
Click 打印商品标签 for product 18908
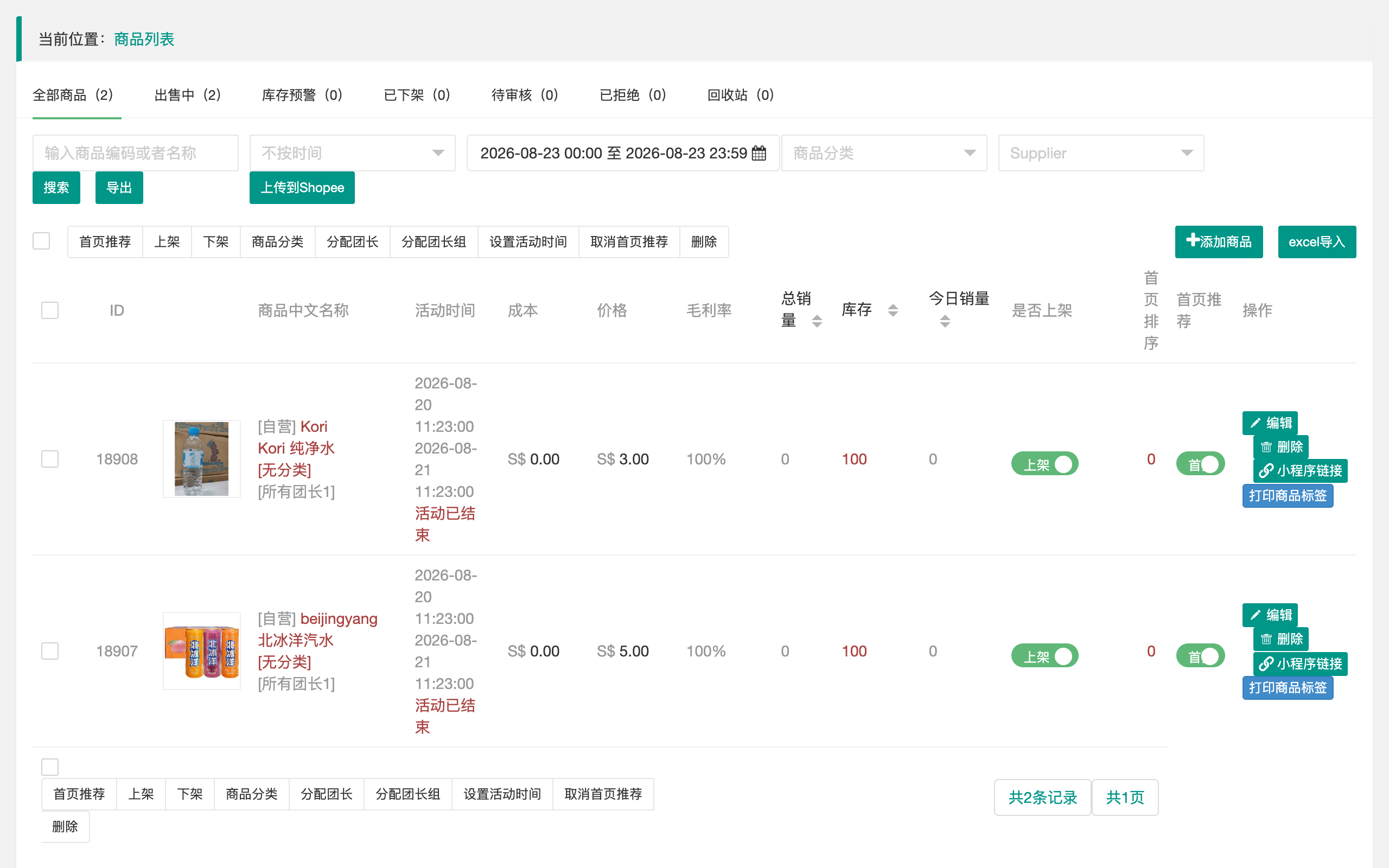pyautogui.click(x=1288, y=495)
